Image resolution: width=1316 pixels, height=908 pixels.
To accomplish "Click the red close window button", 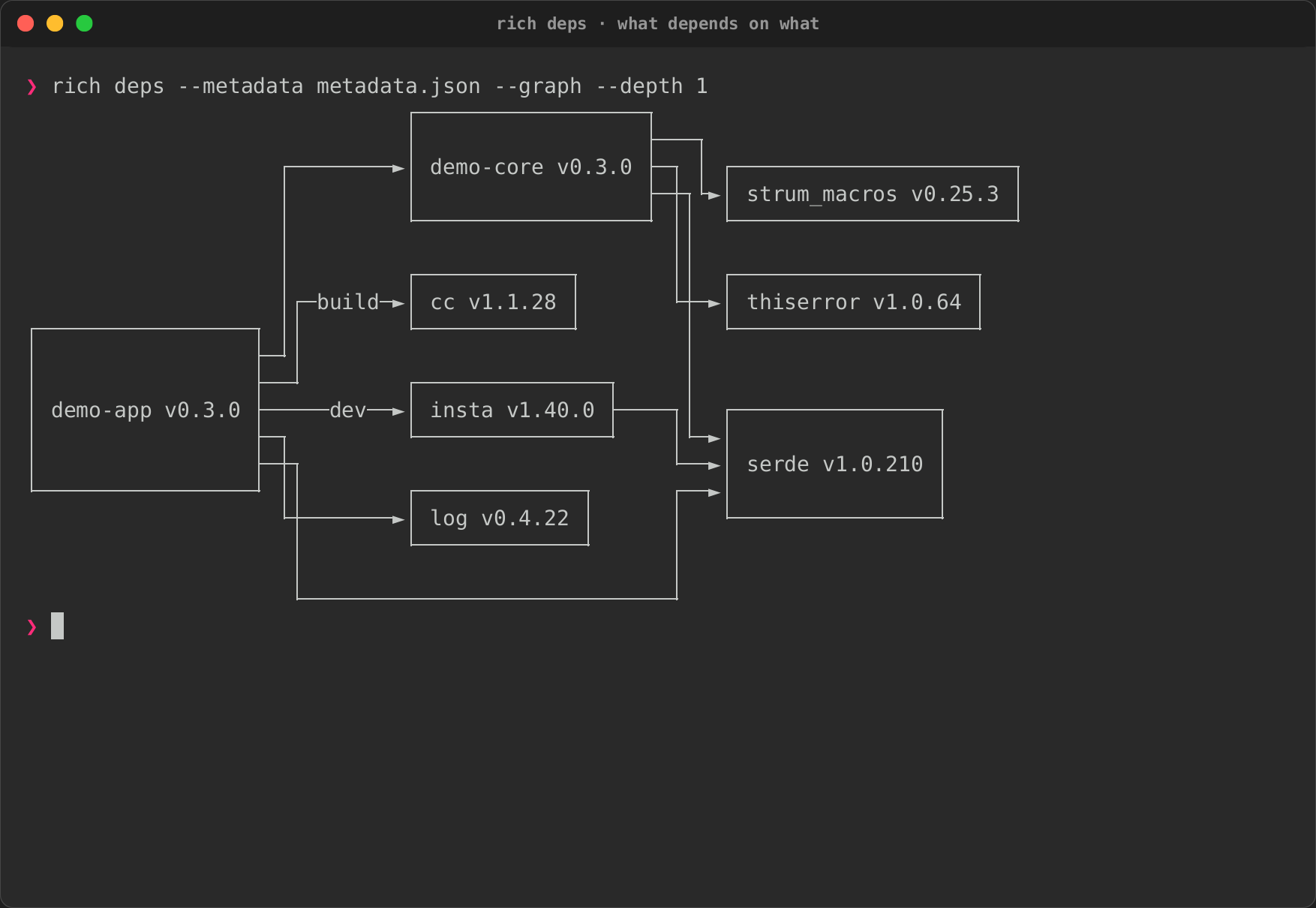I will coord(26,23).
